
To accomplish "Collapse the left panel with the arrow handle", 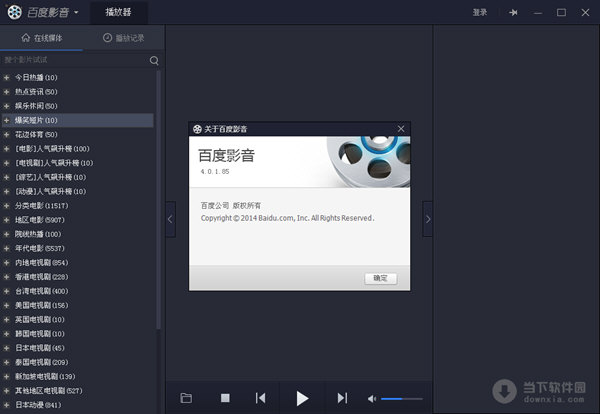I will (x=171, y=219).
